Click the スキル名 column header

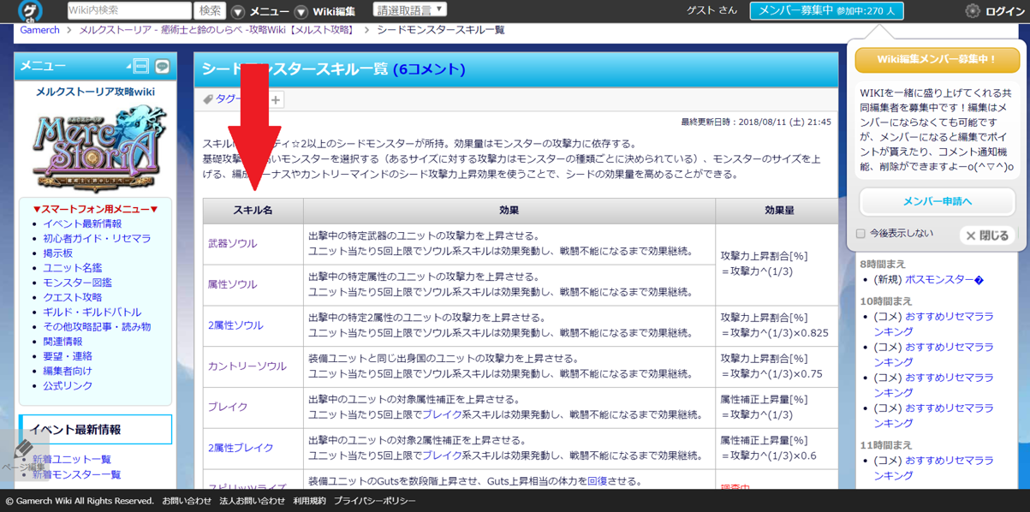click(253, 211)
